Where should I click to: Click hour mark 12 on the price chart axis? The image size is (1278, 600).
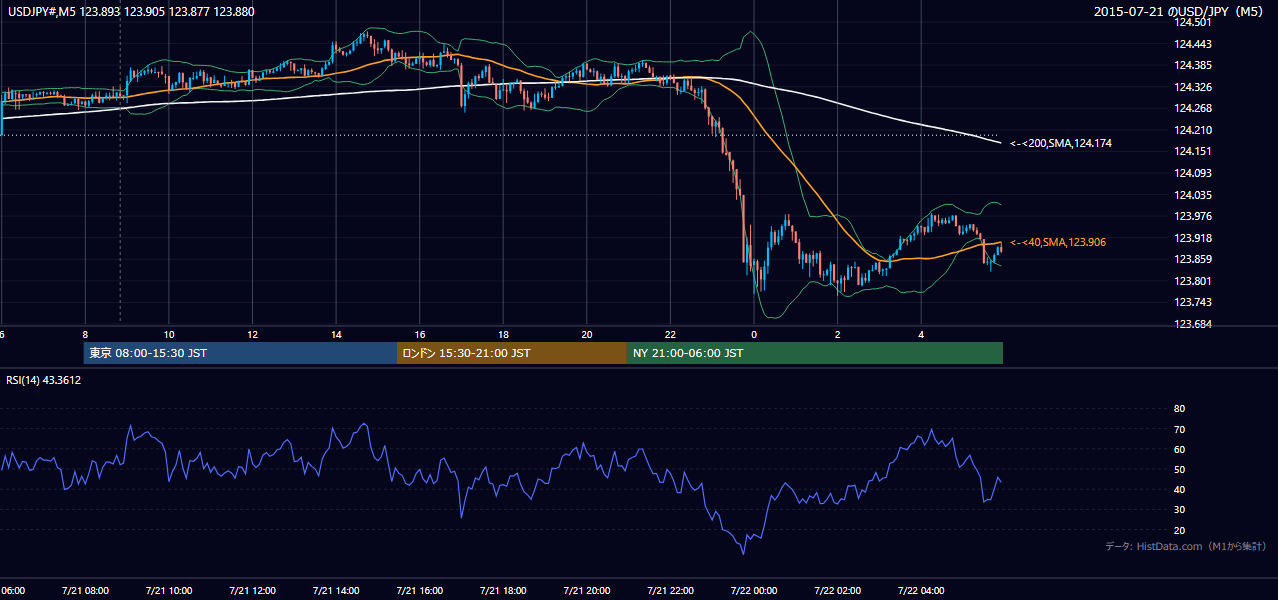252,335
